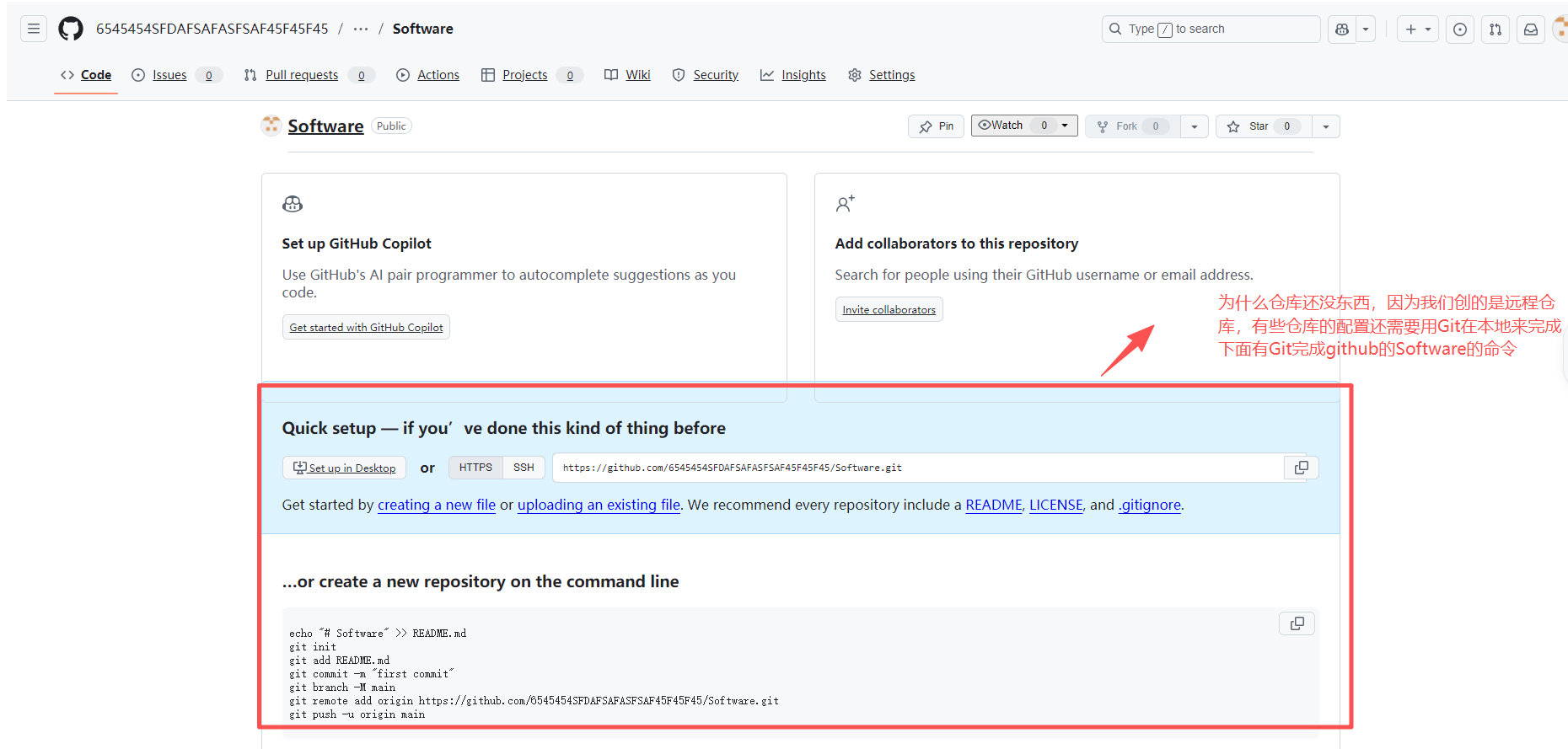Click the Software breadcrumb link

tap(422, 29)
